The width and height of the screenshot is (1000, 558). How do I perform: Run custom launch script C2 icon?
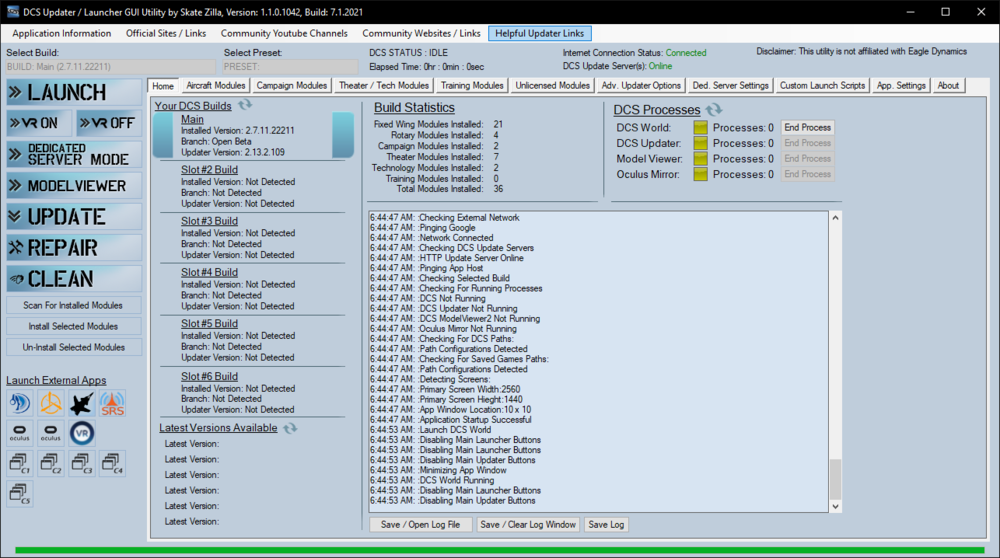pyautogui.click(x=50, y=463)
